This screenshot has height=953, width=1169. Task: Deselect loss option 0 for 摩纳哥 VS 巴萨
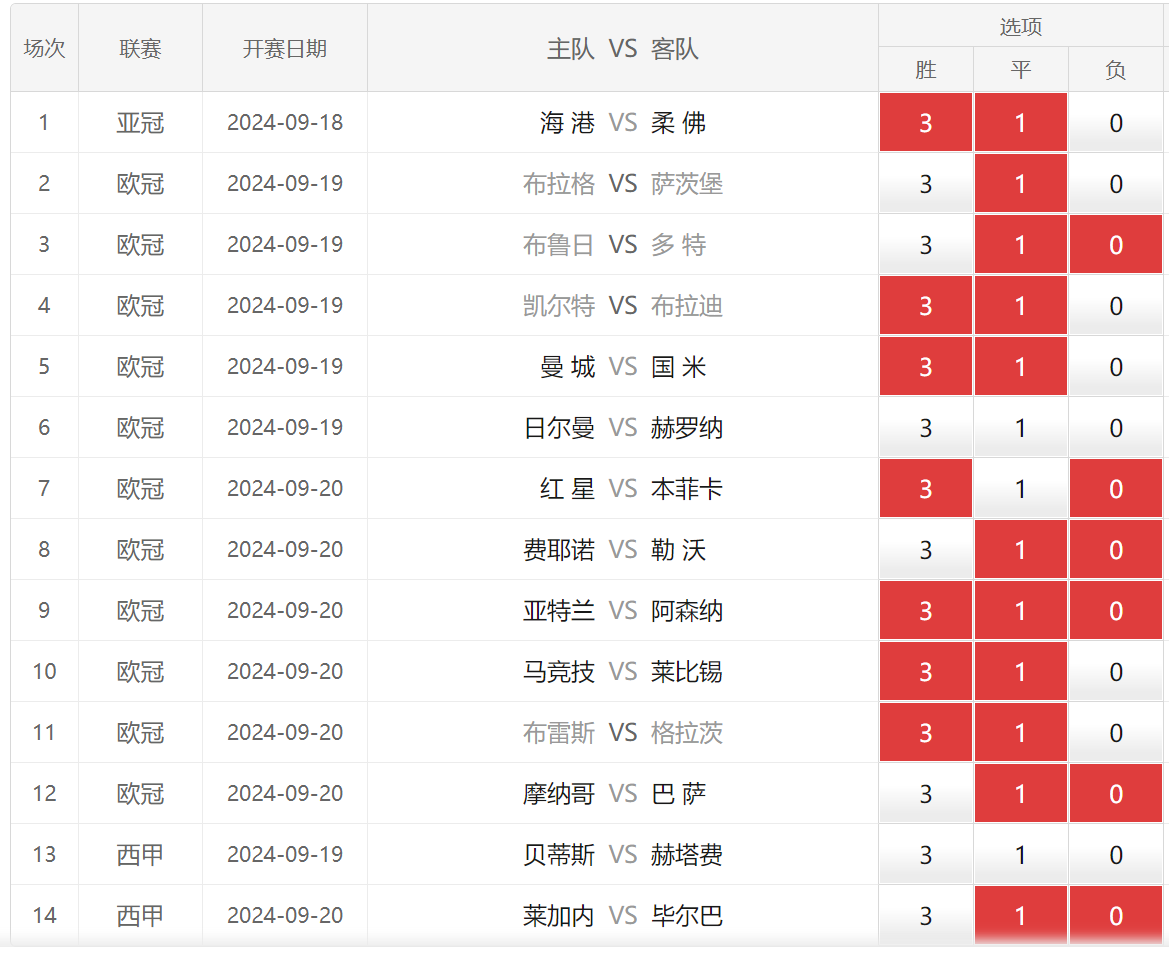click(1115, 794)
